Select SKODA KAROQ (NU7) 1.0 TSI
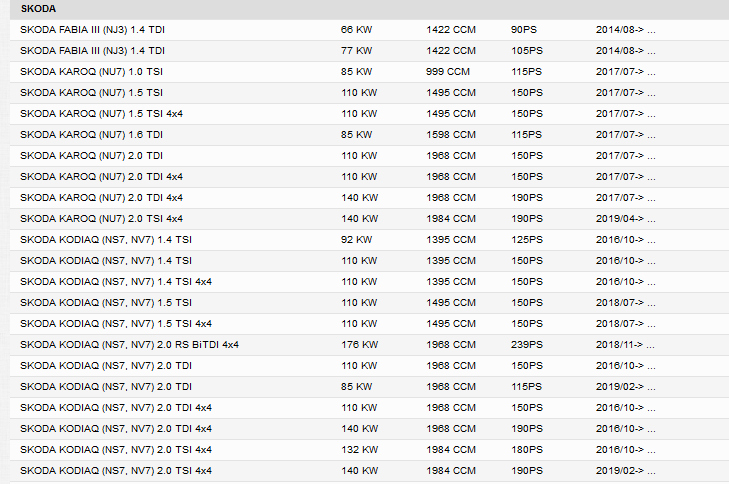 point(92,72)
